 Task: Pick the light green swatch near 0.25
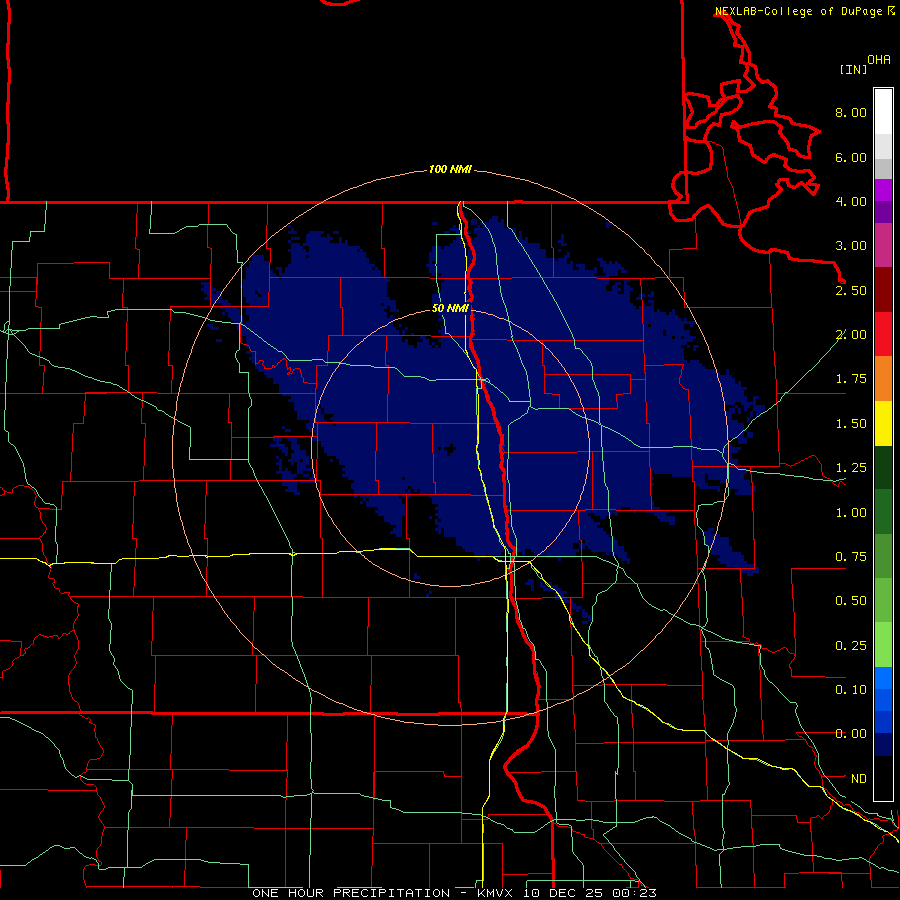click(883, 645)
